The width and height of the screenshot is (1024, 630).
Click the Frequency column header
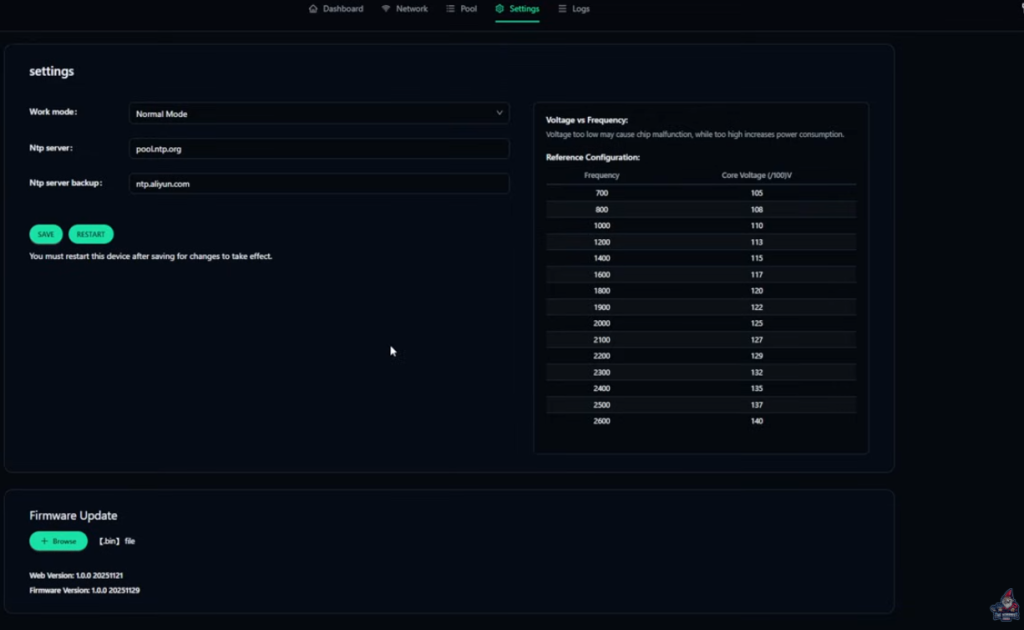pyautogui.click(x=601, y=175)
